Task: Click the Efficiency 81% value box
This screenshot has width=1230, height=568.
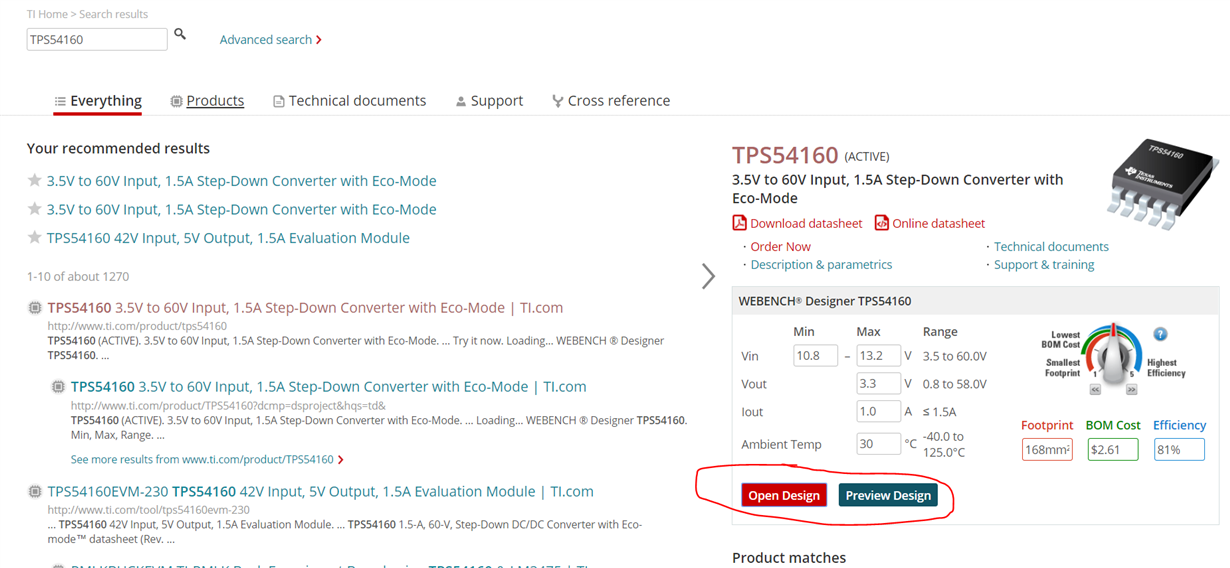Action: 1179,450
